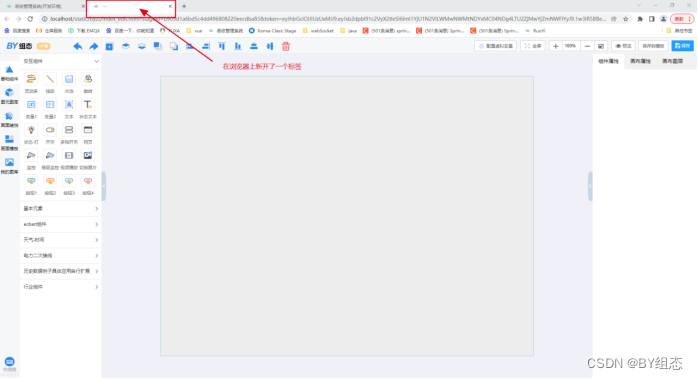Expand the 历史数据例子 category row
The height and width of the screenshot is (379, 698).
[61, 271]
